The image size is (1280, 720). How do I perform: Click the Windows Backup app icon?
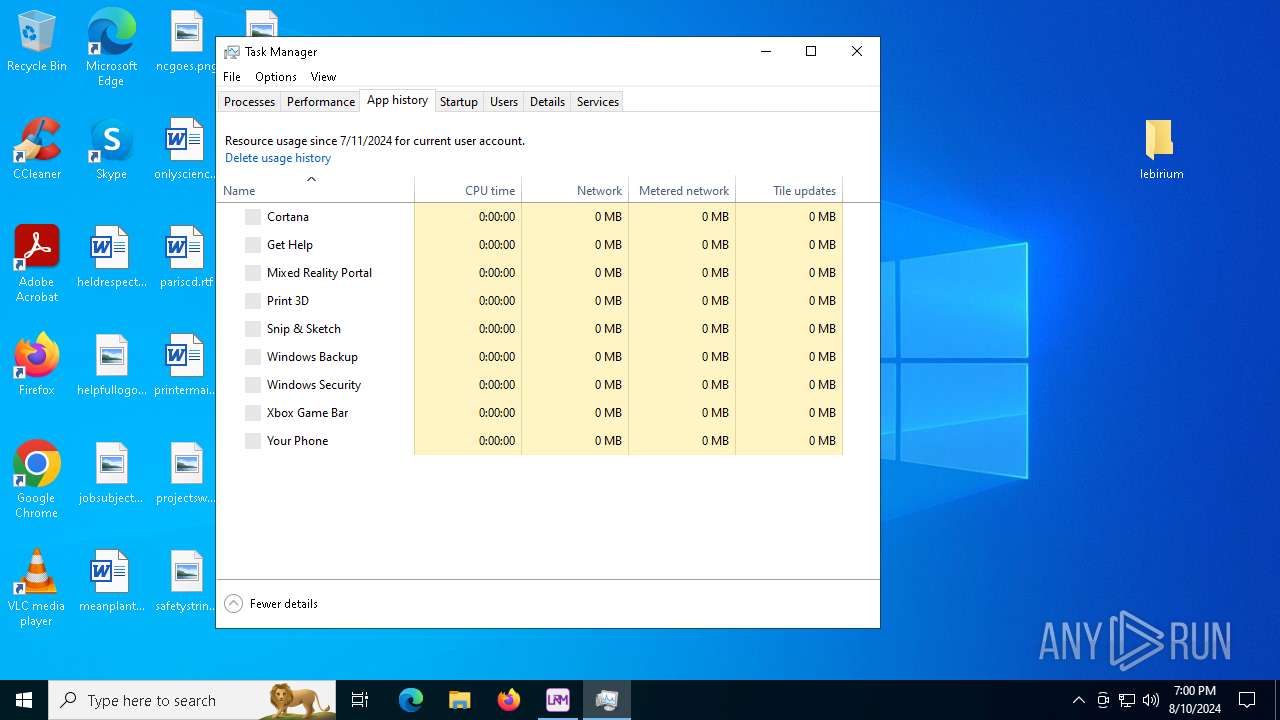pos(253,357)
